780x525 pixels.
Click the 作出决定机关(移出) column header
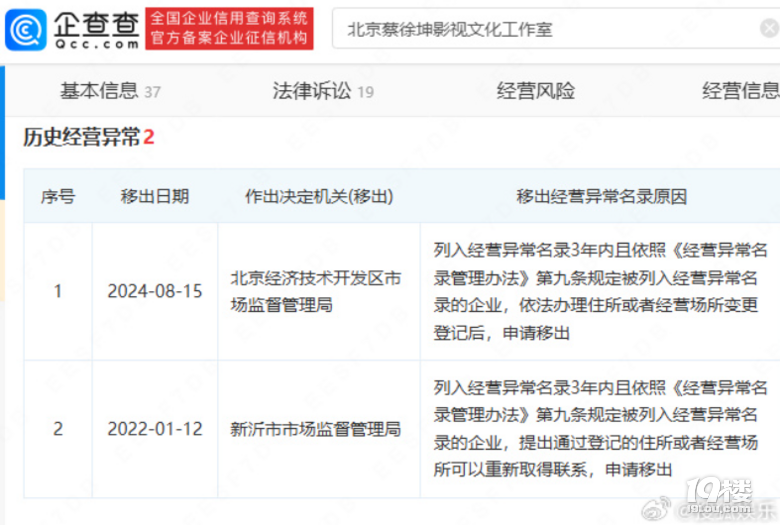click(319, 197)
